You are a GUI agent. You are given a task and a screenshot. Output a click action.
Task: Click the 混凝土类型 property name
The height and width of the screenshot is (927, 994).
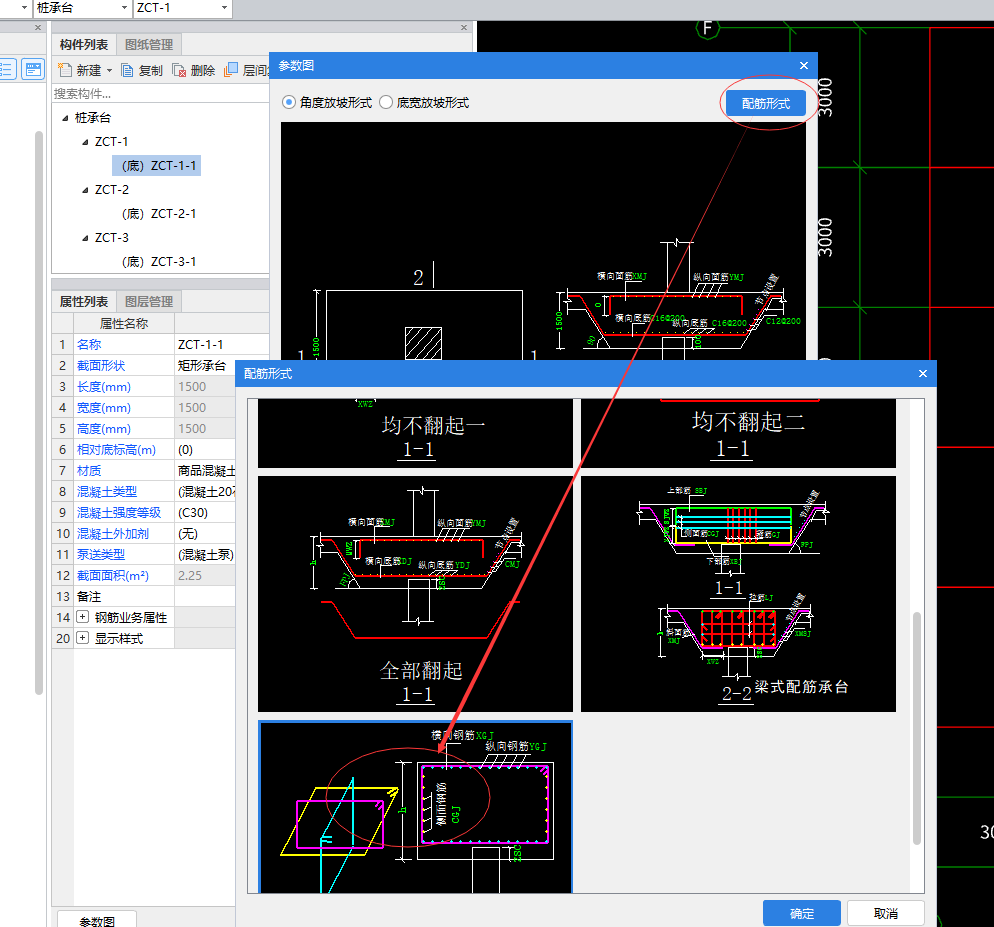(x=106, y=491)
